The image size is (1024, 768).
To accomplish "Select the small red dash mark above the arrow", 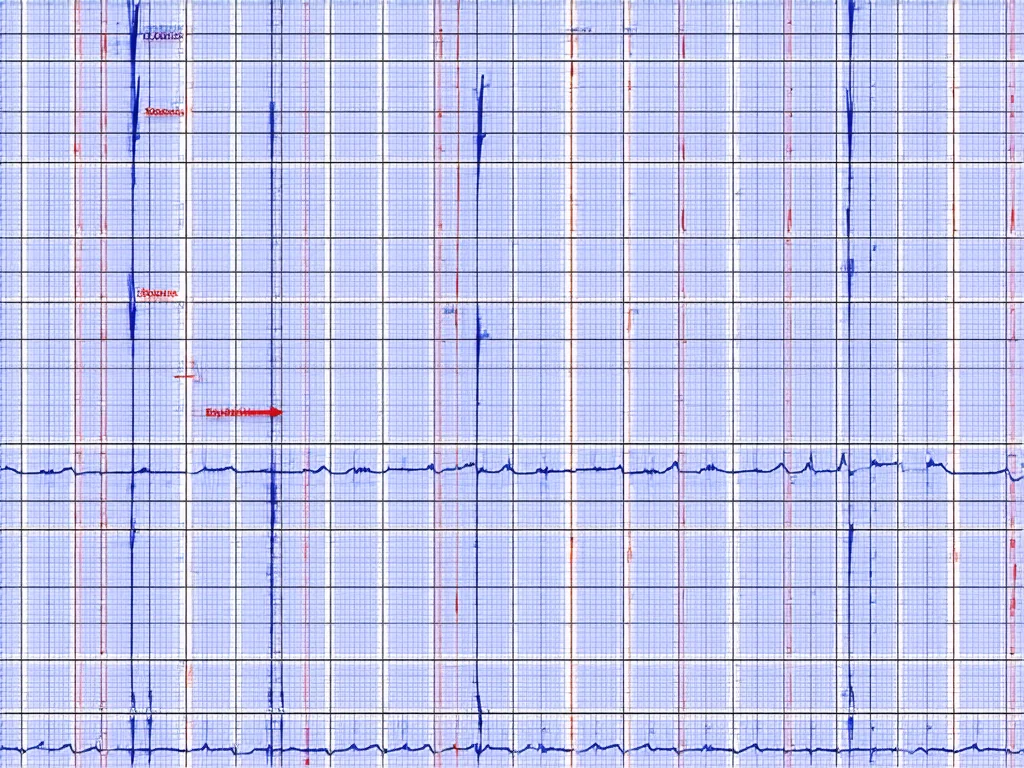I will [x=186, y=376].
